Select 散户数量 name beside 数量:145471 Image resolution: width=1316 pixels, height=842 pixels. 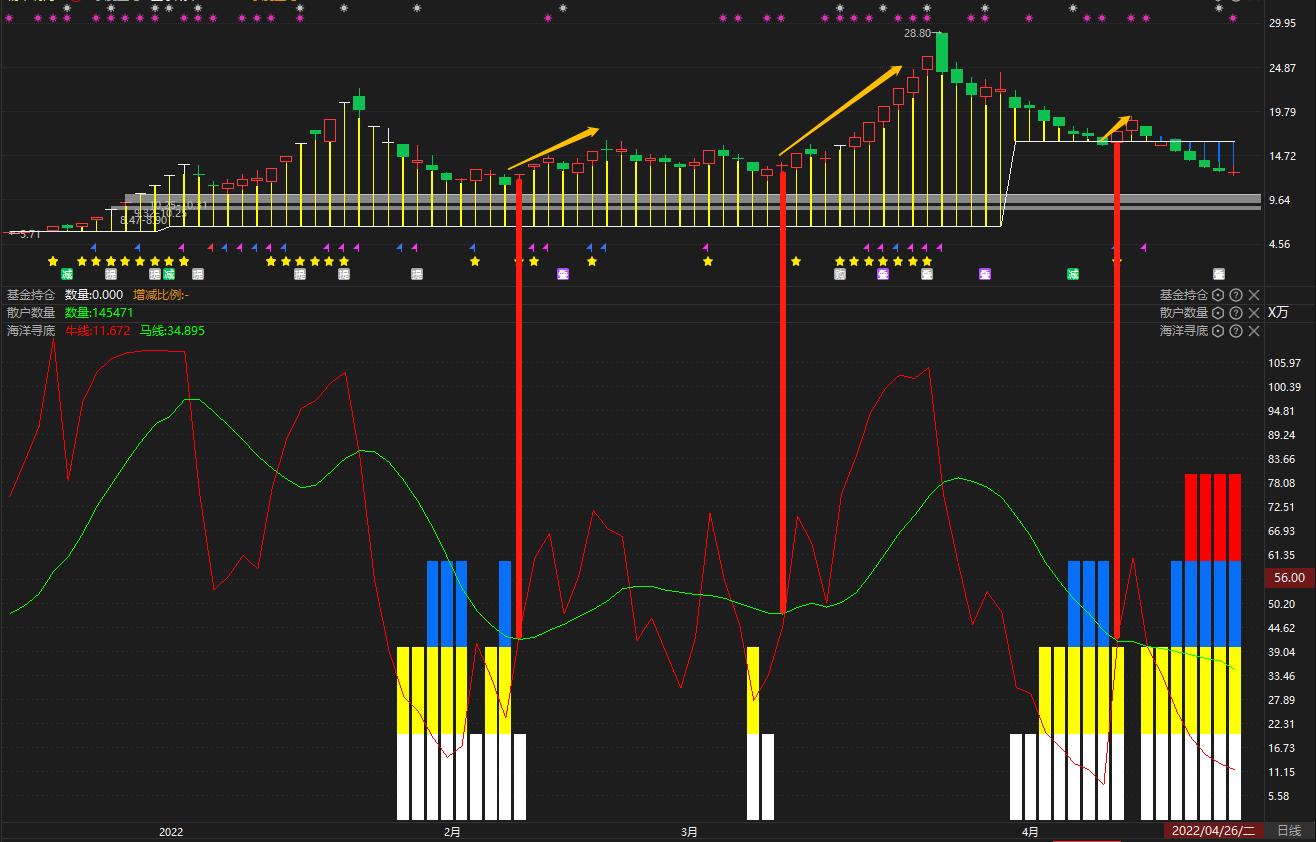click(x=31, y=313)
